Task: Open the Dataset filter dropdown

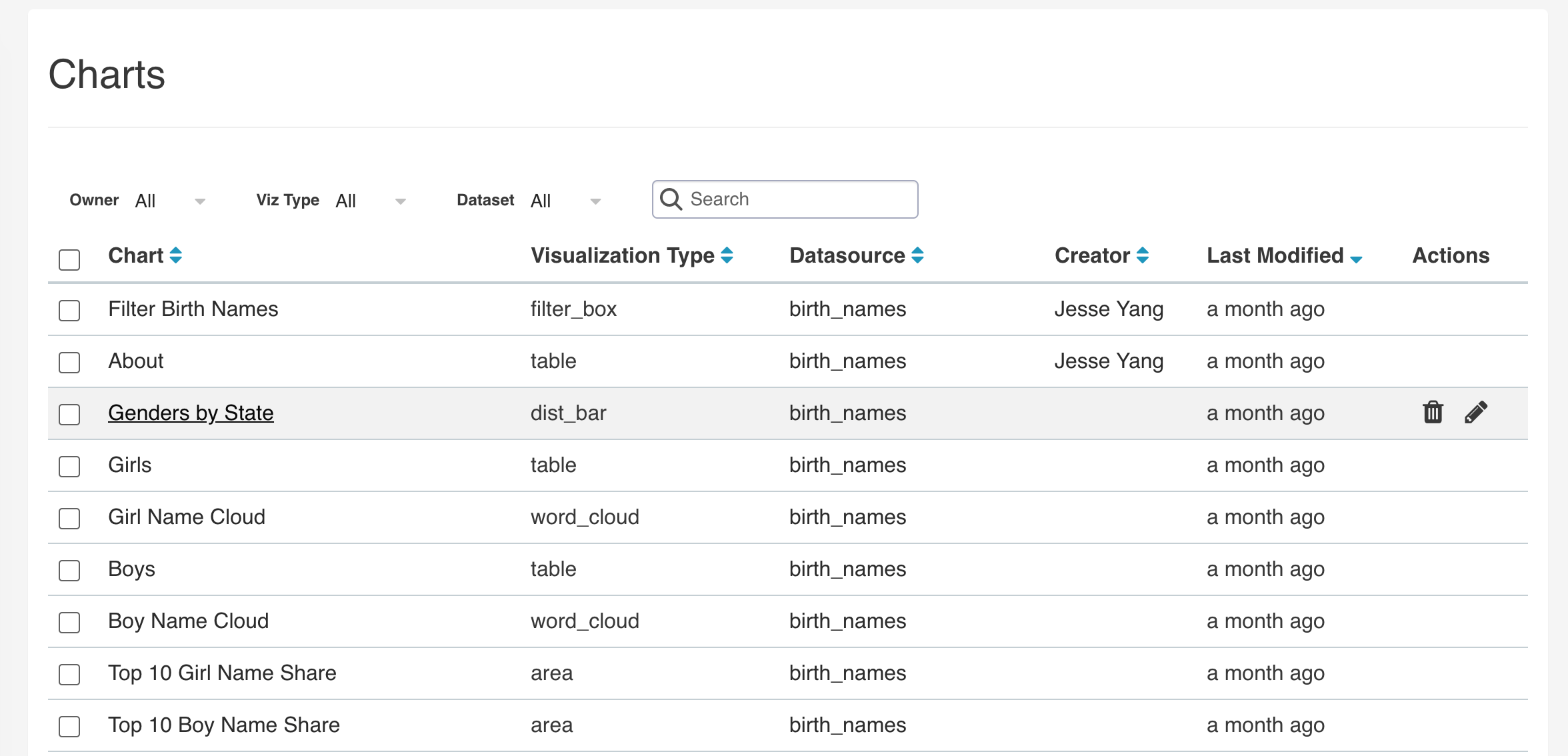Action: tap(566, 201)
